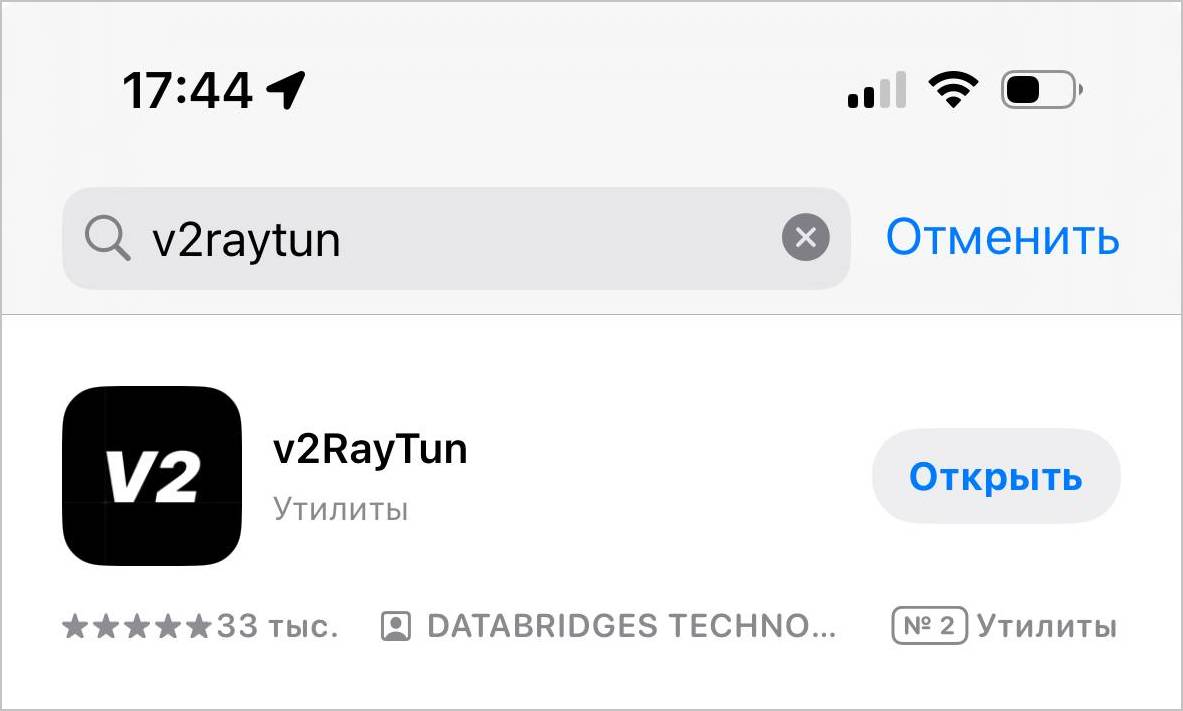Tap the status bar clock 17:44
1183x711 pixels.
(187, 91)
